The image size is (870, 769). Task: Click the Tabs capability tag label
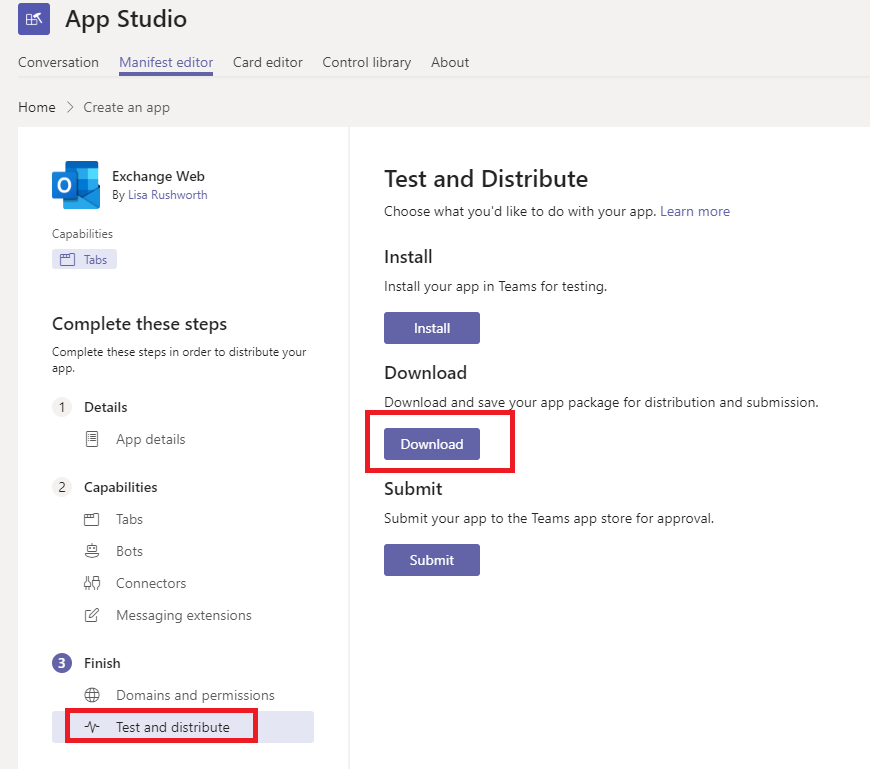95,260
